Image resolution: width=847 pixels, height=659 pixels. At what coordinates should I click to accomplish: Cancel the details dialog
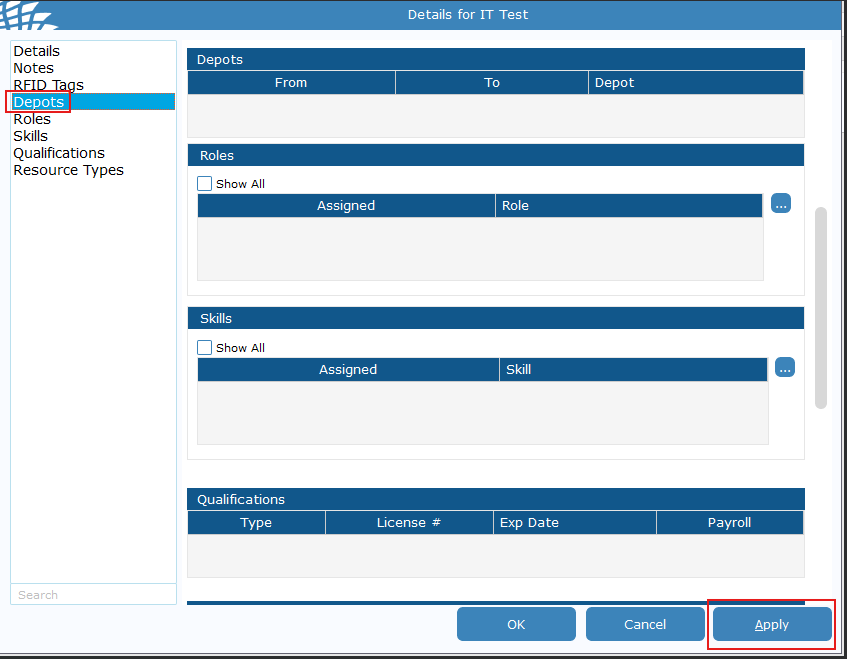[x=645, y=624]
